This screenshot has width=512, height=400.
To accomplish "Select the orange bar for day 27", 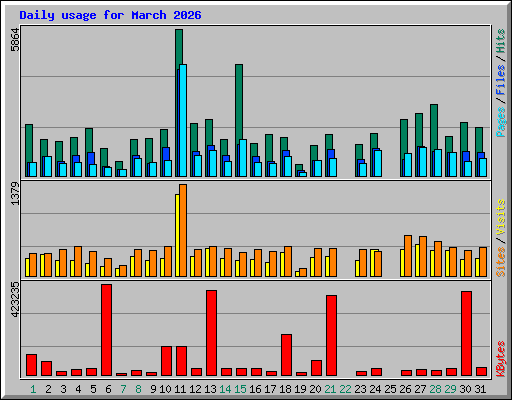I will [x=423, y=256].
